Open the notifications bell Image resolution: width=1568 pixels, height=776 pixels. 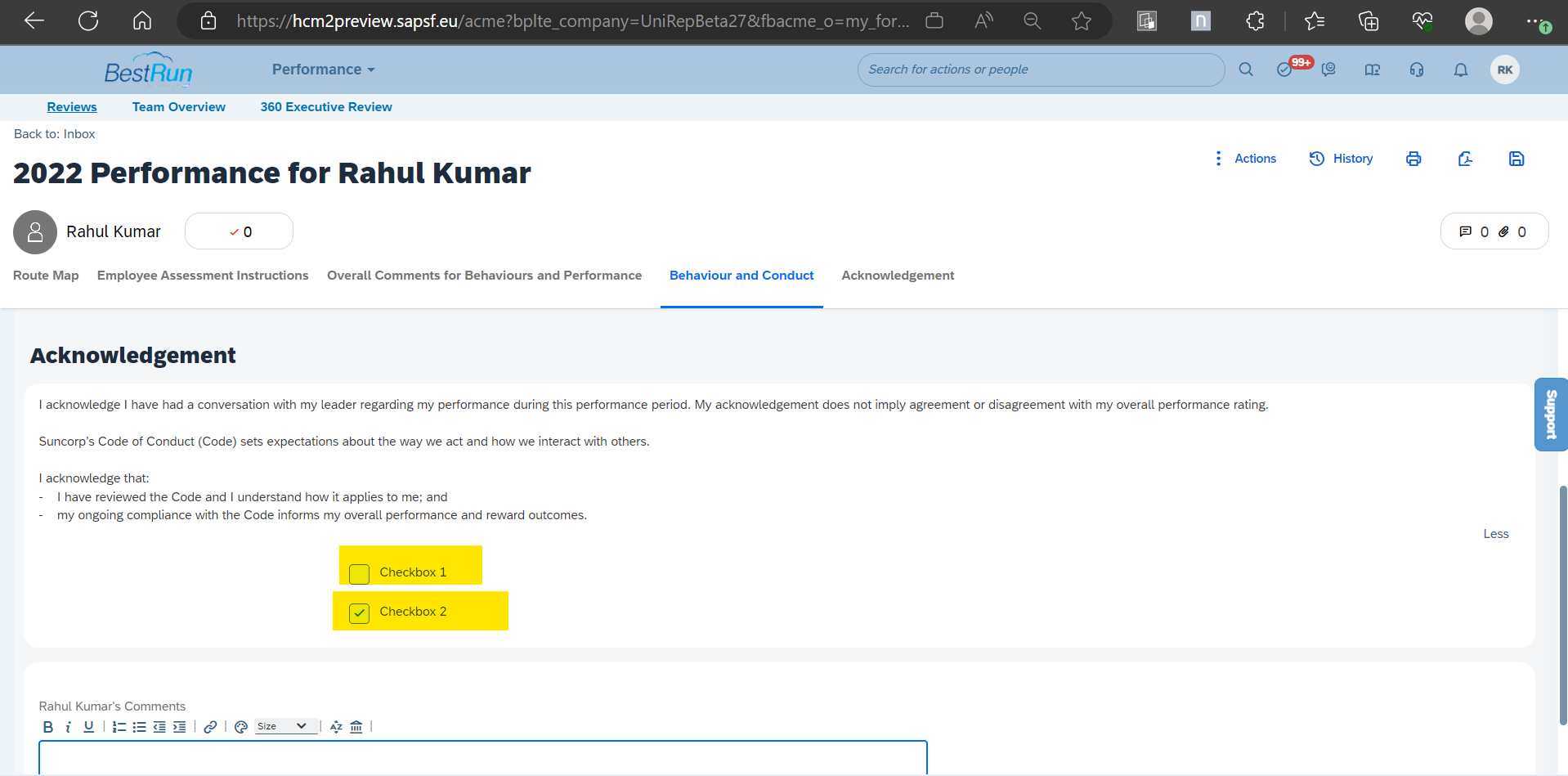coord(1461,70)
